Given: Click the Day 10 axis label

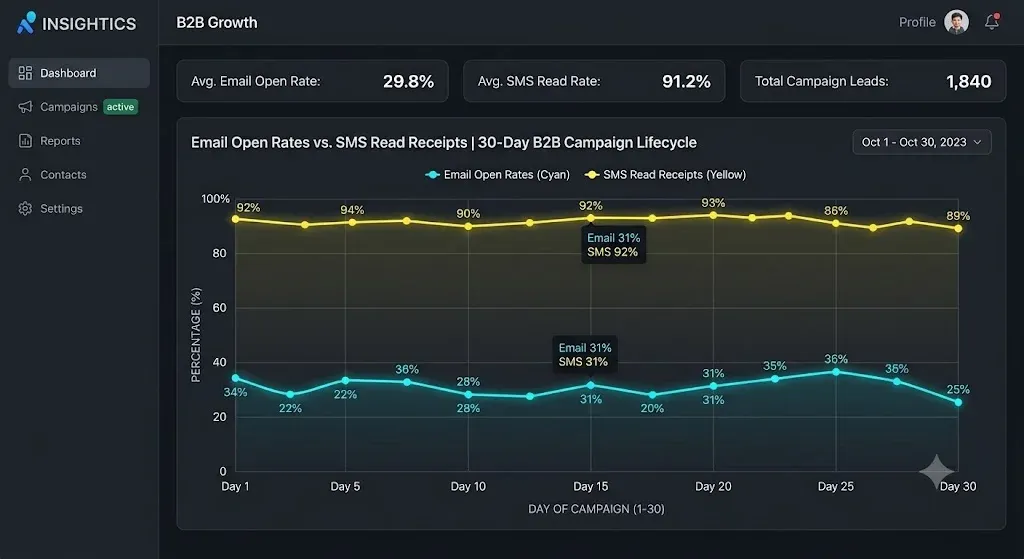Looking at the screenshot, I should click(468, 486).
